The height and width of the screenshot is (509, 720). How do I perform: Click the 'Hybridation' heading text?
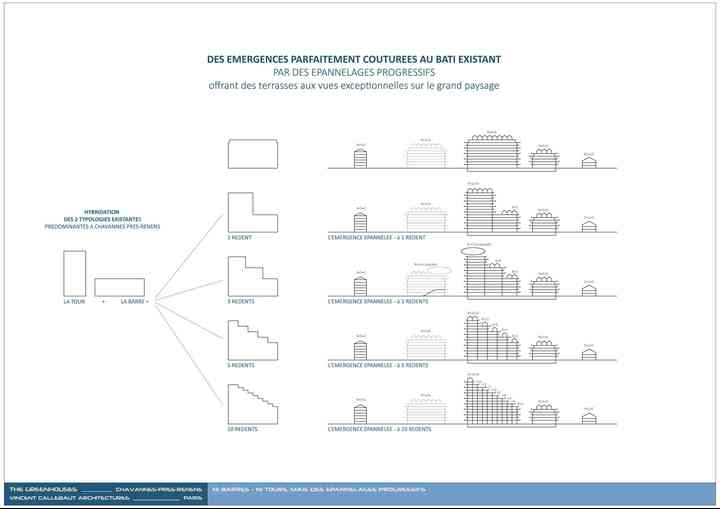pos(102,211)
